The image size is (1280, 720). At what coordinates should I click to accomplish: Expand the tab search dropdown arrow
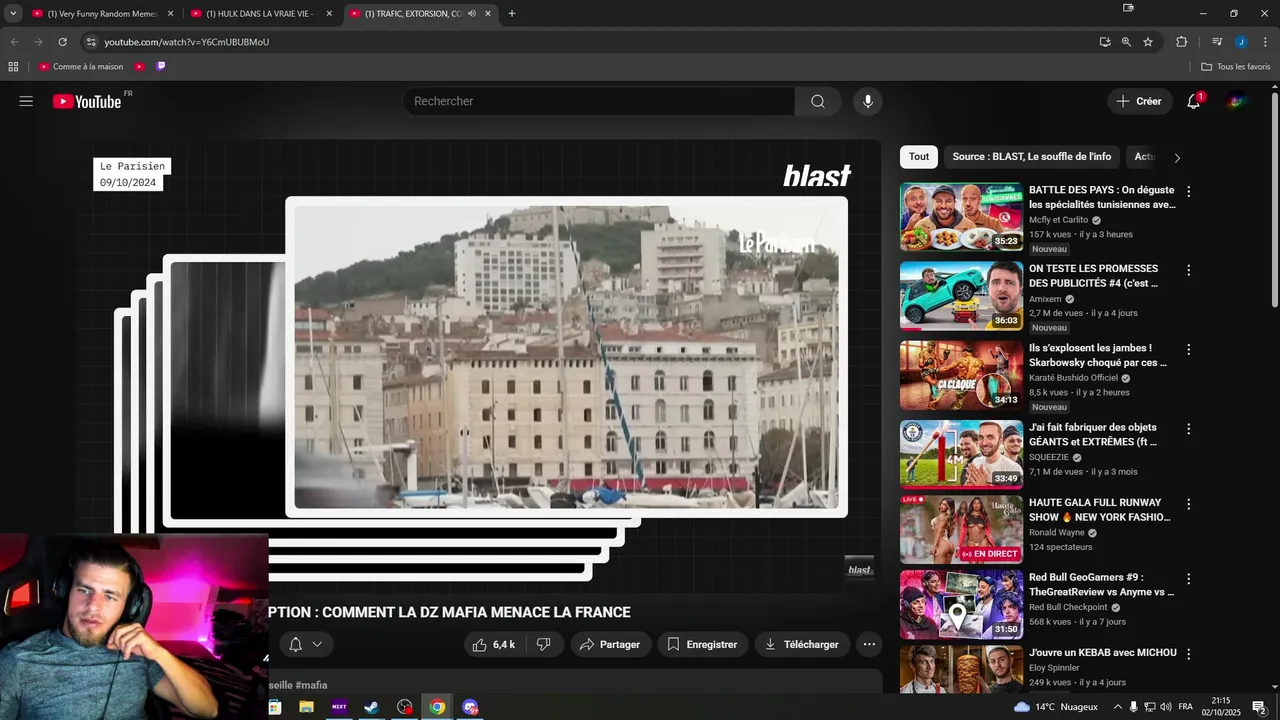coord(13,14)
